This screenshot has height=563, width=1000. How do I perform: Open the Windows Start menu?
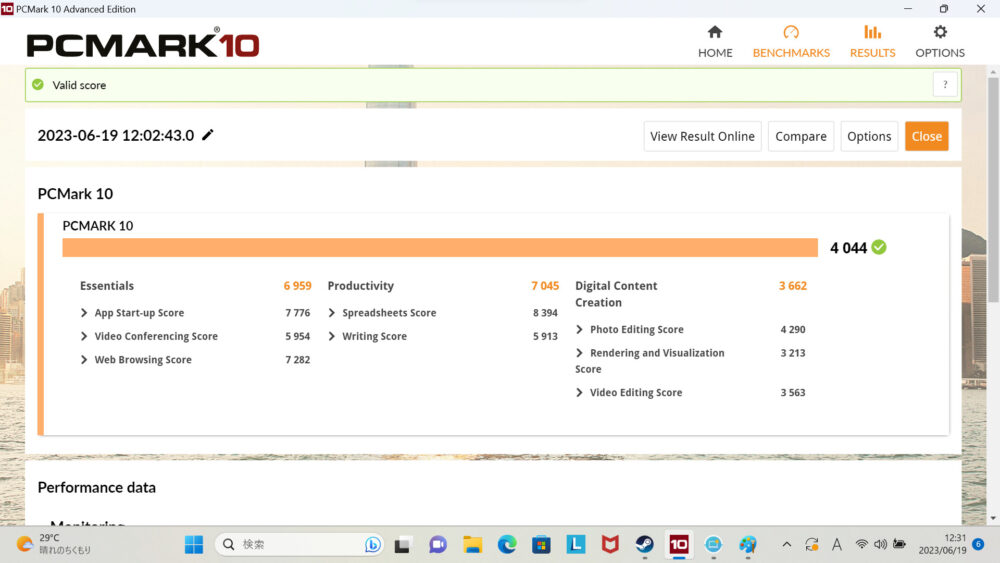[194, 545]
